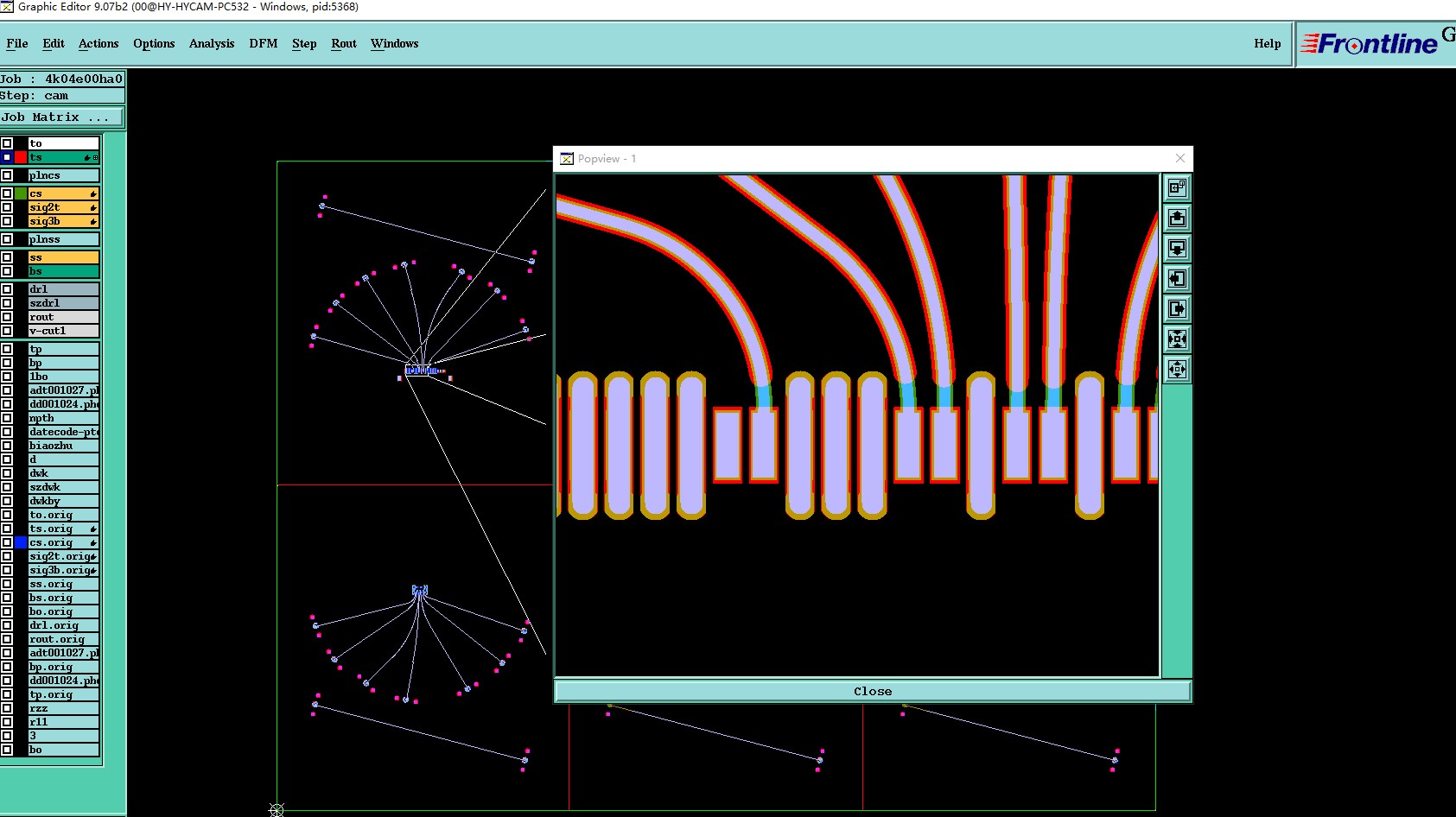Click the Popview pan up icon
The height and width of the screenshot is (817, 1456).
click(1177, 218)
